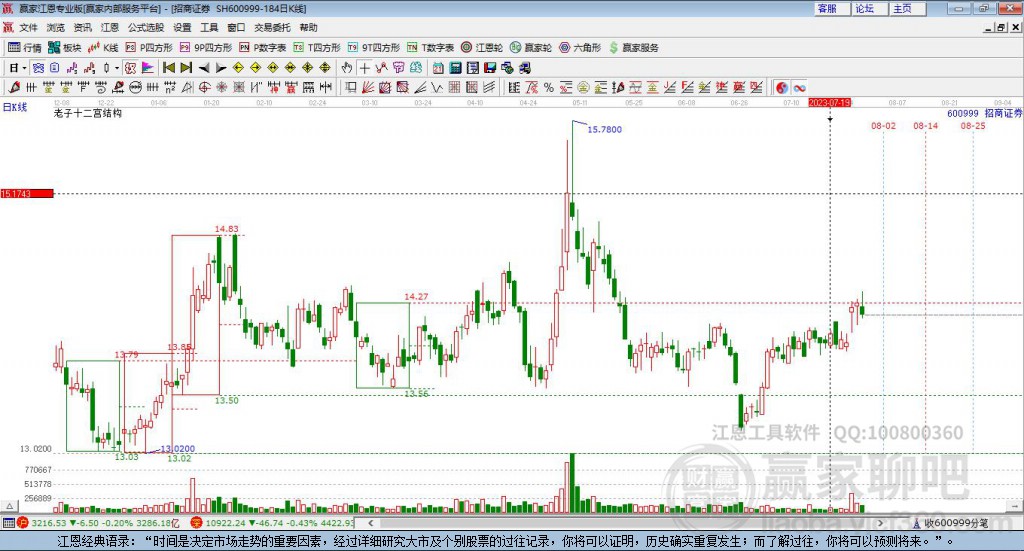Expand the candlestick style dropdown arrow
This screenshot has height=551, width=1024.
(117, 68)
